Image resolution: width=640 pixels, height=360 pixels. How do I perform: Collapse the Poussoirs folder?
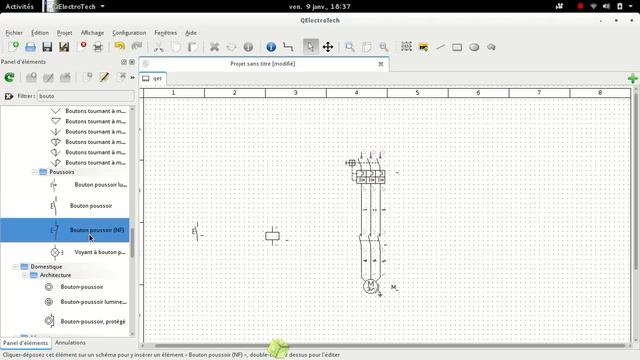click(35, 172)
